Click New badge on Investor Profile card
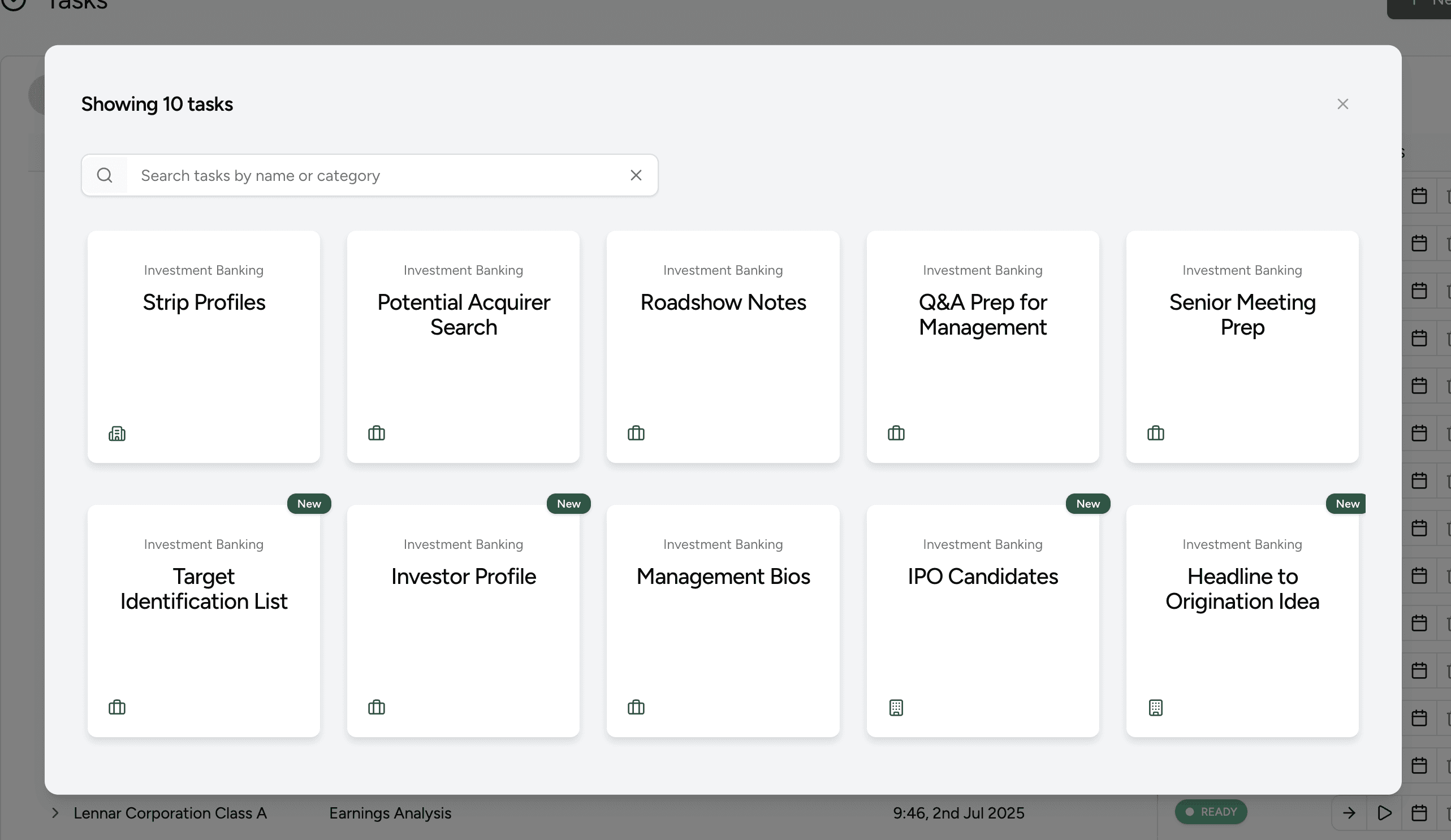Image resolution: width=1451 pixels, height=840 pixels. pyautogui.click(x=568, y=503)
